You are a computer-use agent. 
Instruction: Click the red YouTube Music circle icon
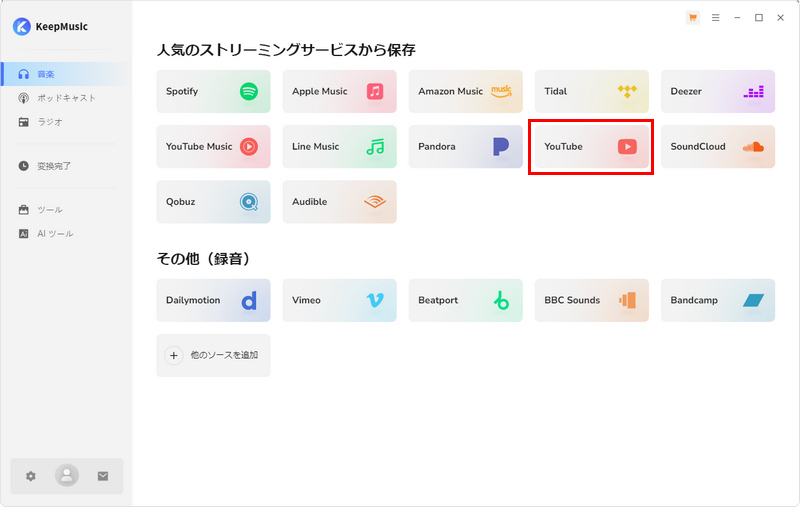(249, 146)
